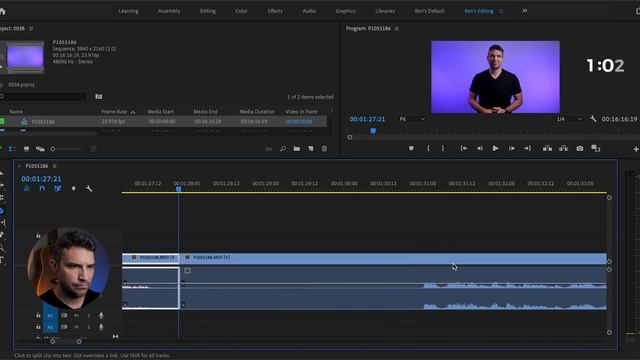The height and width of the screenshot is (360, 640).
Task: Play the program monitor
Action: 495,149
